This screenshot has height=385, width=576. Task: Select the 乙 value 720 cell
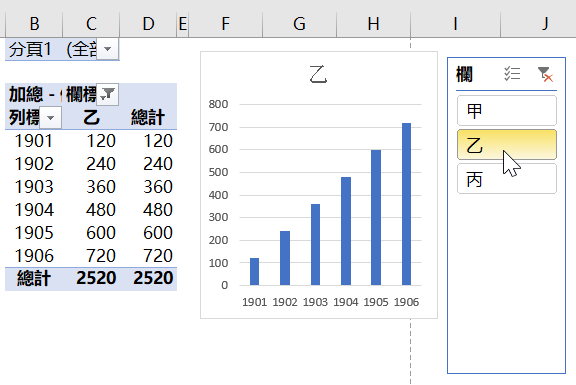pyautogui.click(x=91, y=256)
